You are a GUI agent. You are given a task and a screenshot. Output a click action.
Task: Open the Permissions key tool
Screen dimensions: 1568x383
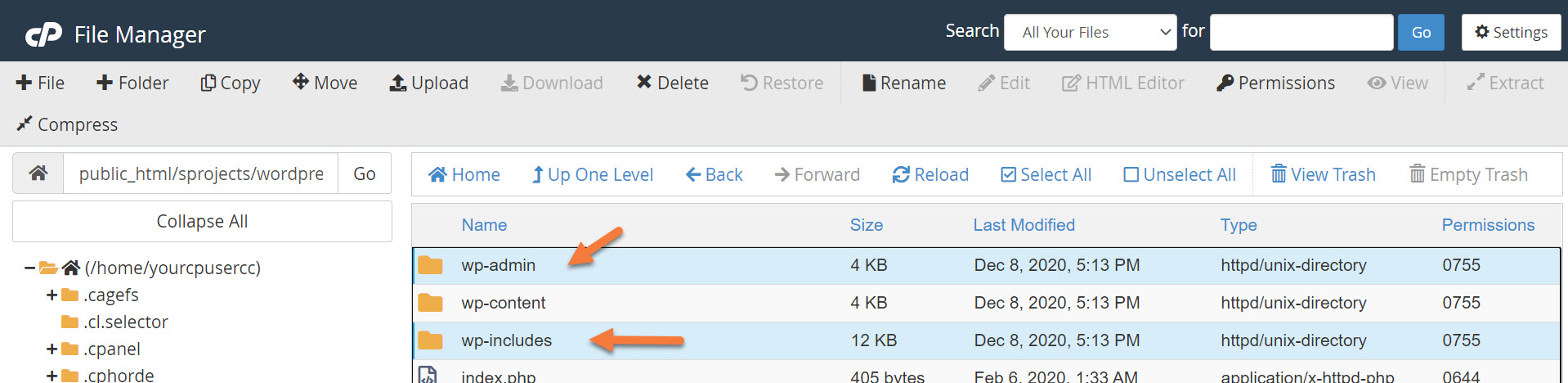point(1225,83)
